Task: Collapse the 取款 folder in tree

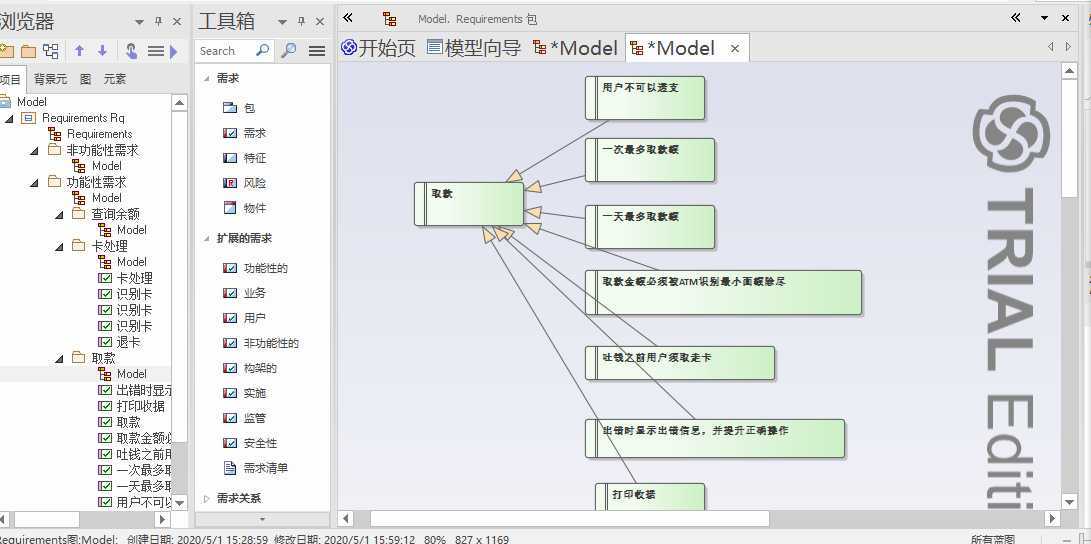Action: coord(60,359)
